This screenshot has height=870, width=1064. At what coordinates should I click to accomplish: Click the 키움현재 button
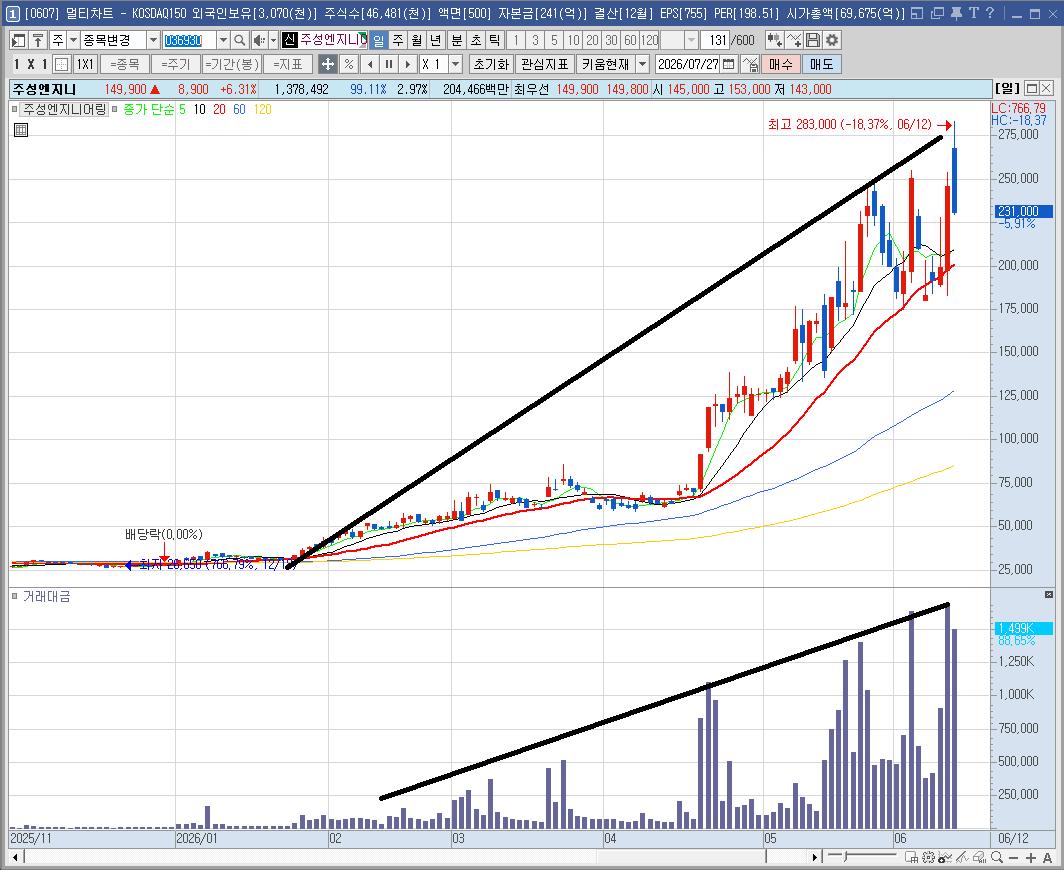click(607, 64)
